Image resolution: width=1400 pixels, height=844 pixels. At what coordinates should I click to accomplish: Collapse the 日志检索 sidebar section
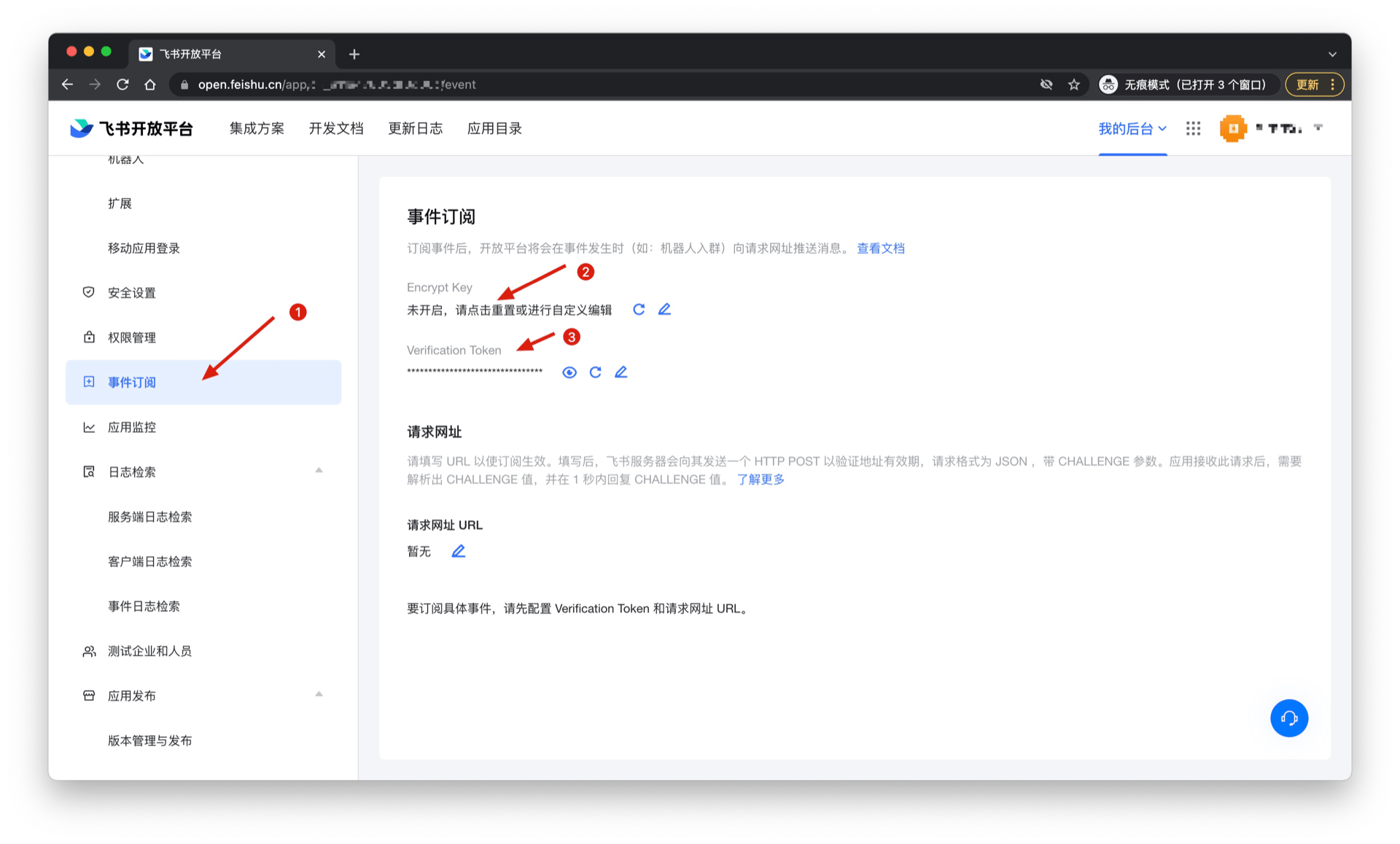click(319, 471)
